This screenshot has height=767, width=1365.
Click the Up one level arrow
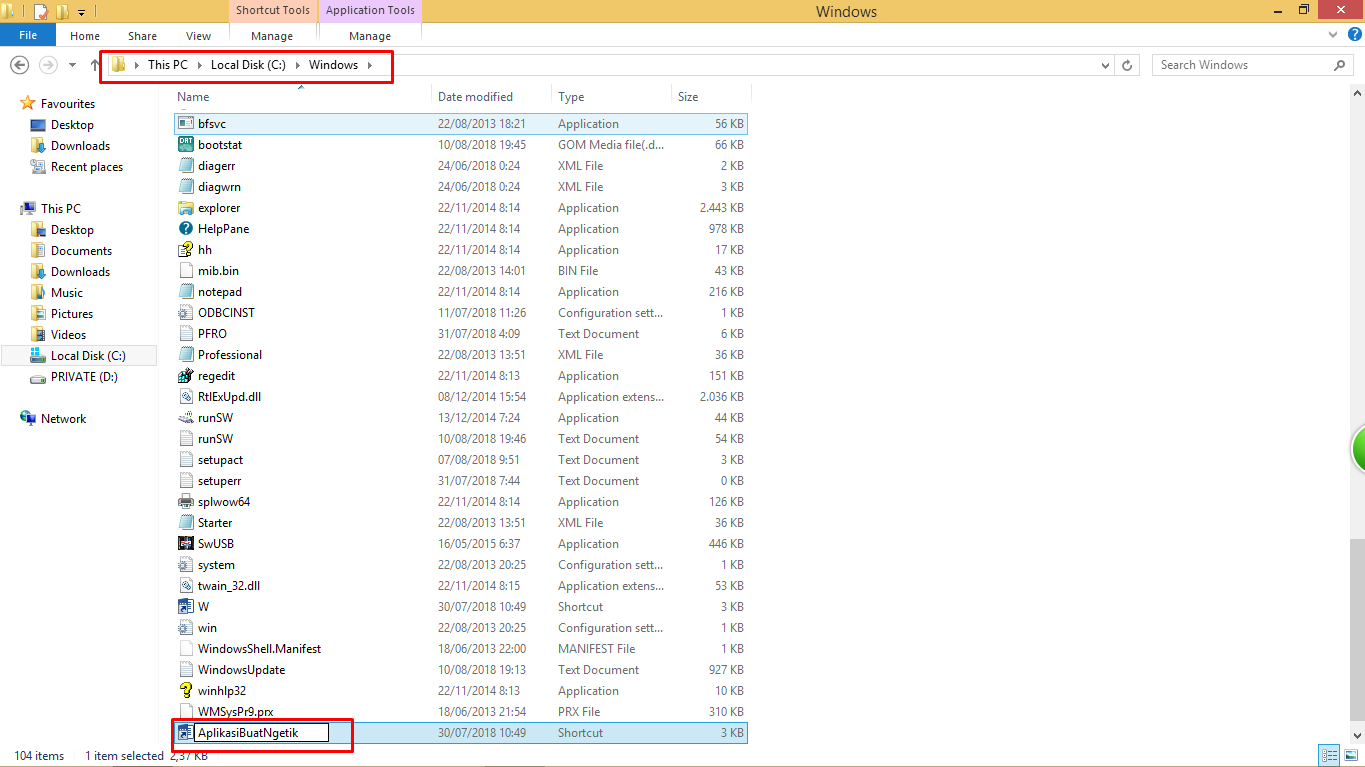pyautogui.click(x=95, y=65)
